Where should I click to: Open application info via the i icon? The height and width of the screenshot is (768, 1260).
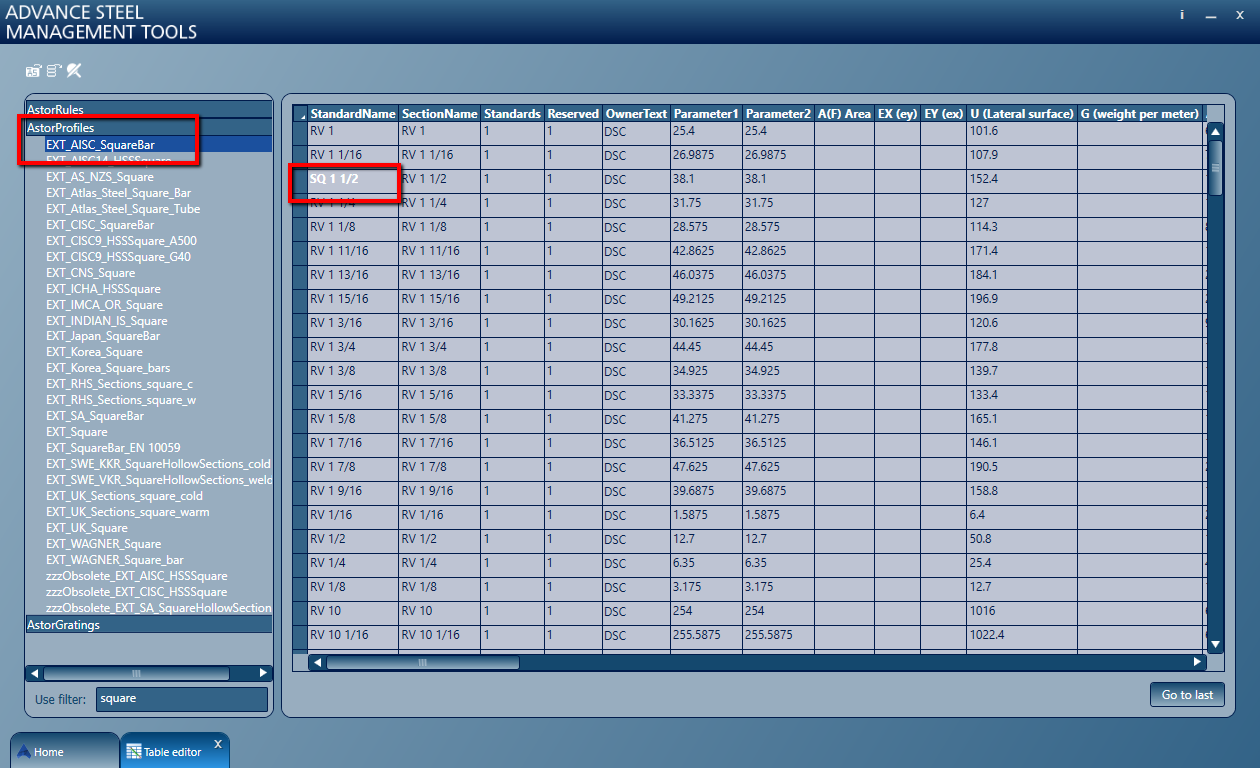click(x=1181, y=16)
